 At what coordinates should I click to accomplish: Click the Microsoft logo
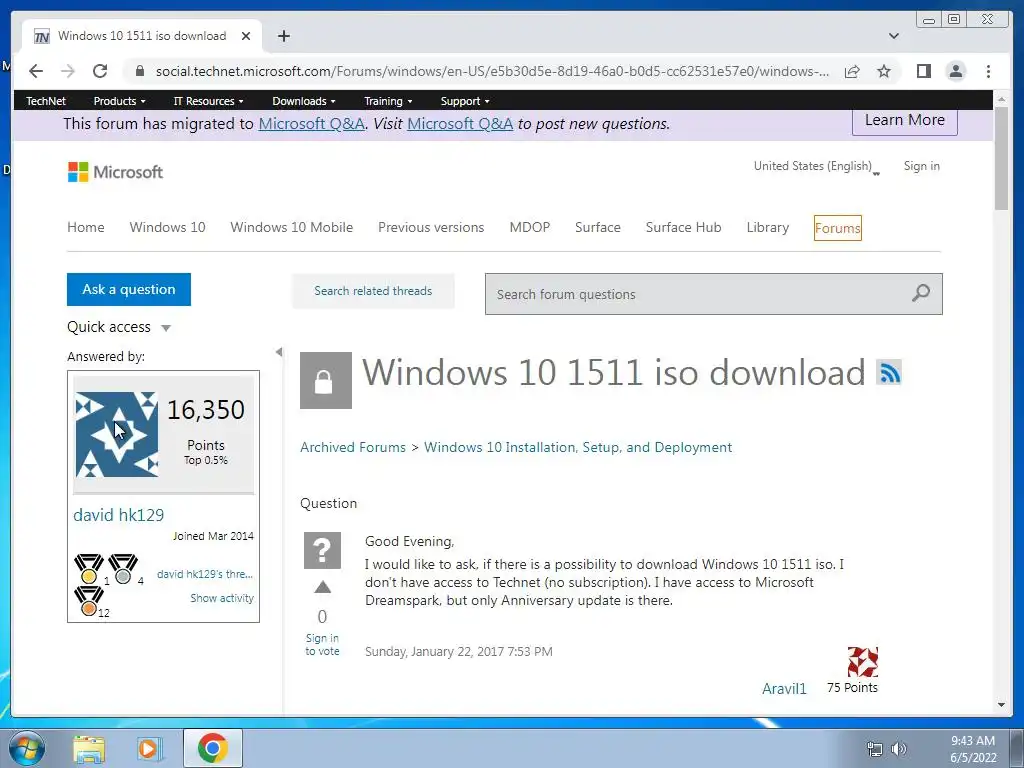(x=115, y=172)
